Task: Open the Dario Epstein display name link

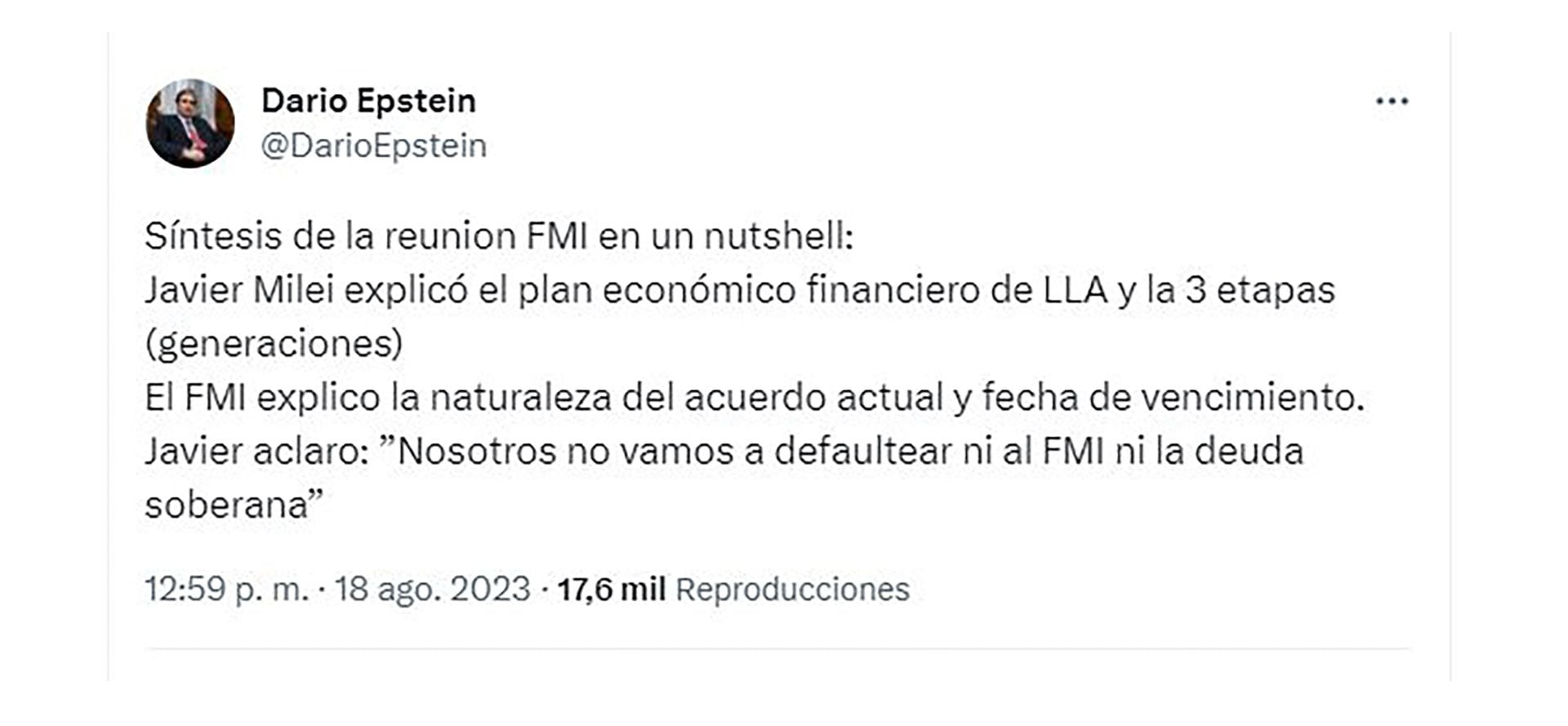Action: click(368, 101)
